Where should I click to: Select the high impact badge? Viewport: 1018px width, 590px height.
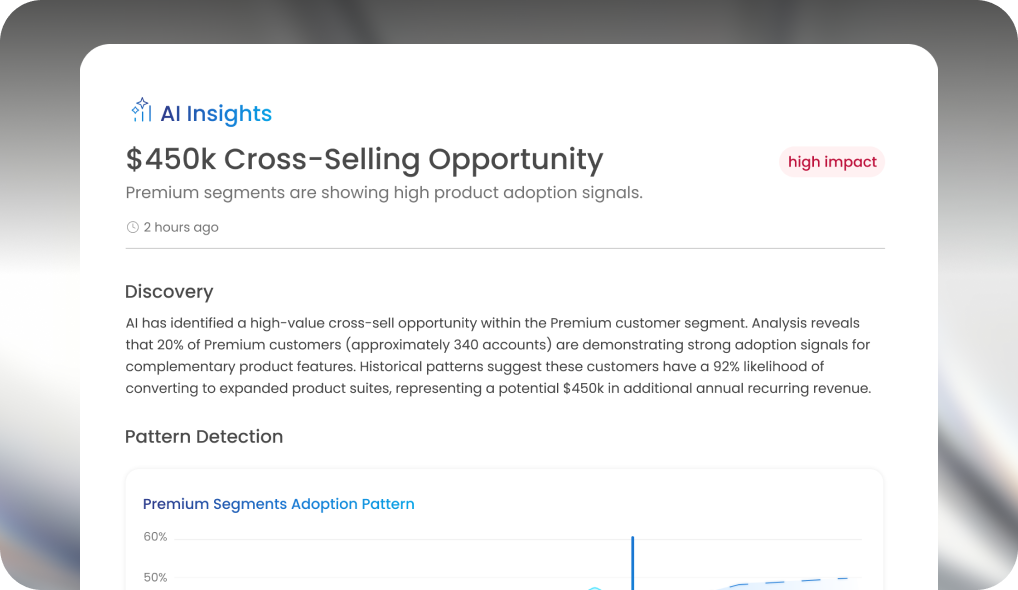pyautogui.click(x=832, y=162)
